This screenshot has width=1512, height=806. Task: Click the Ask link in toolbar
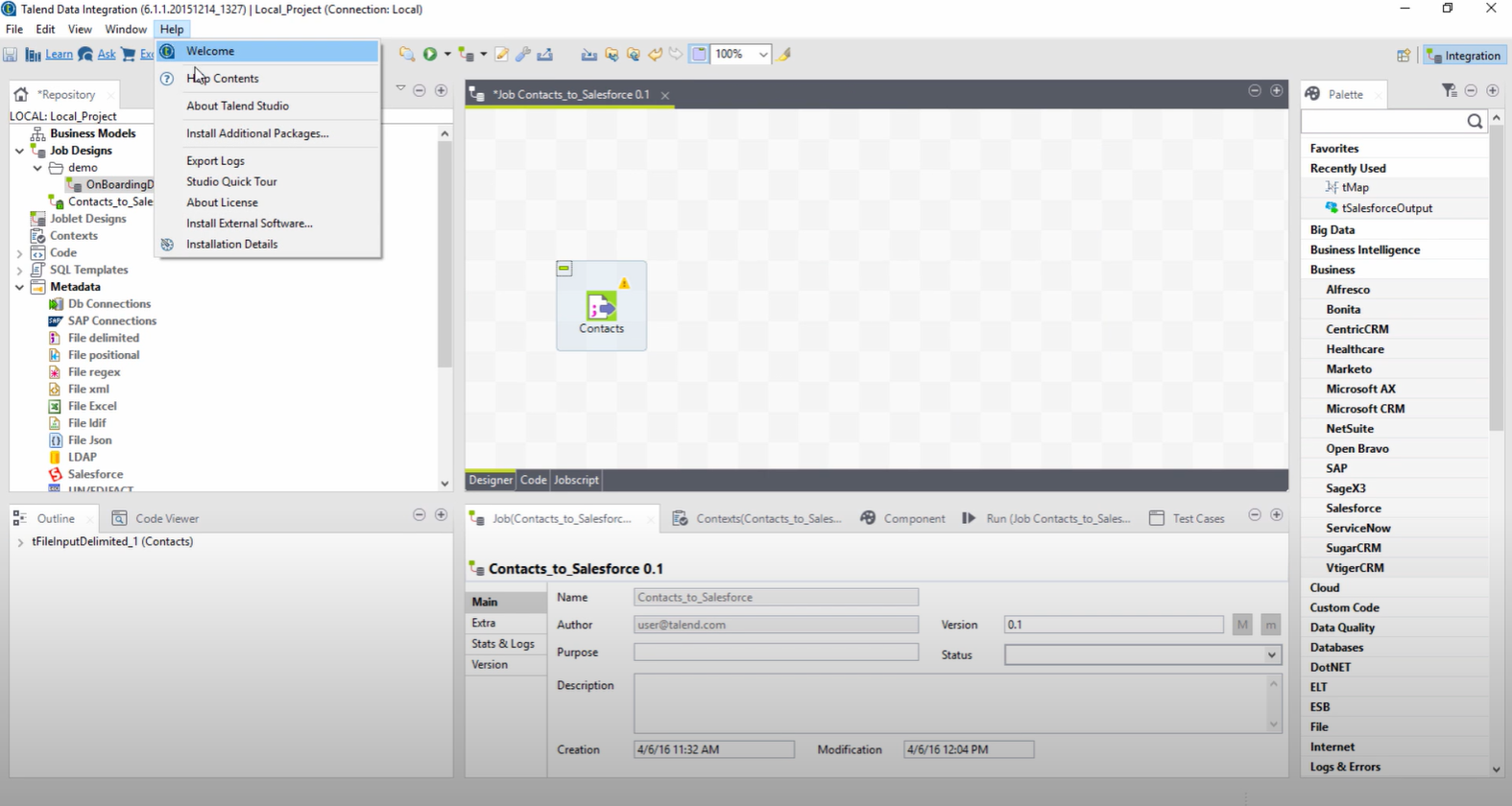click(107, 55)
